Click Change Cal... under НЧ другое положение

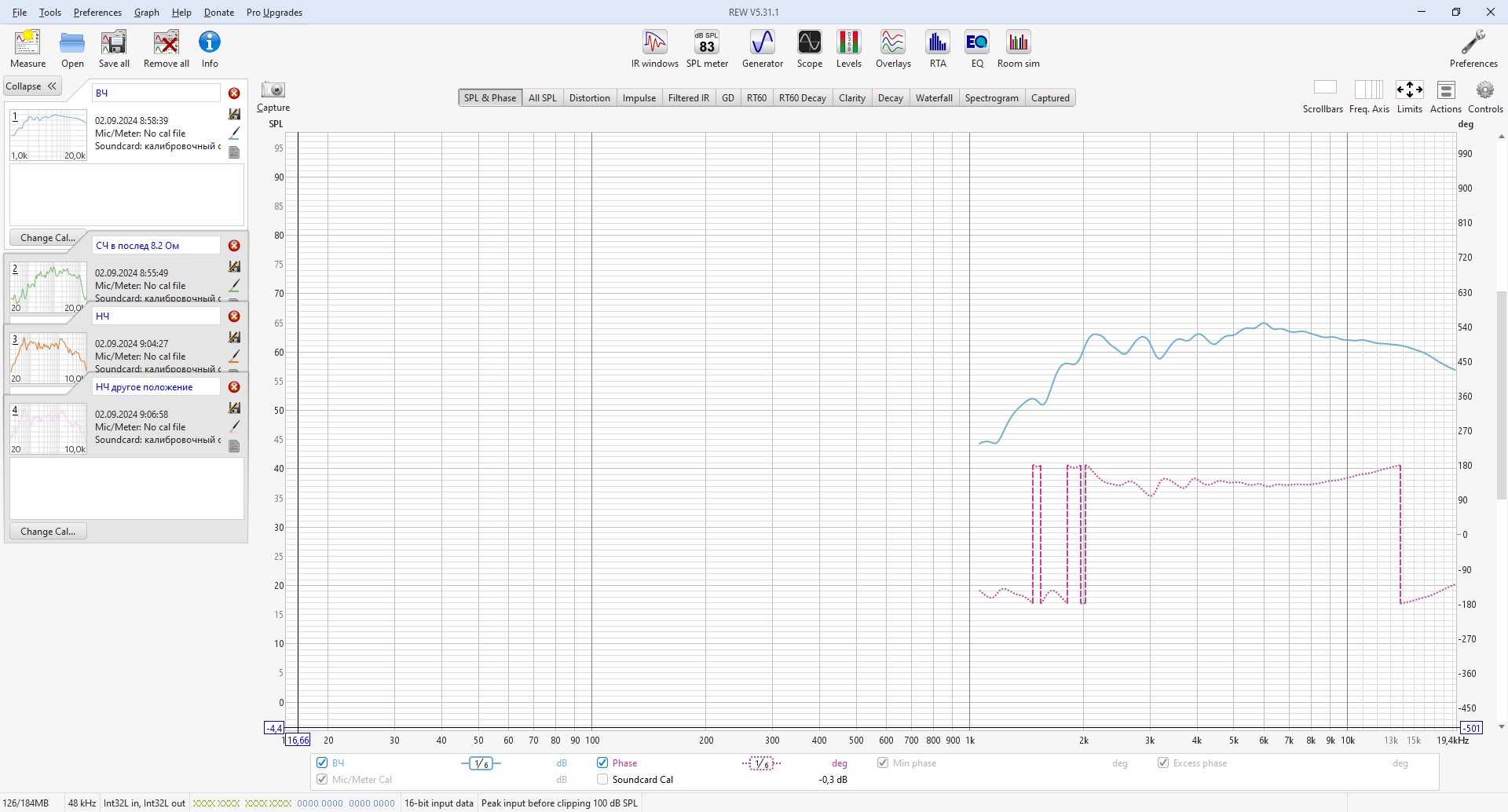click(48, 532)
